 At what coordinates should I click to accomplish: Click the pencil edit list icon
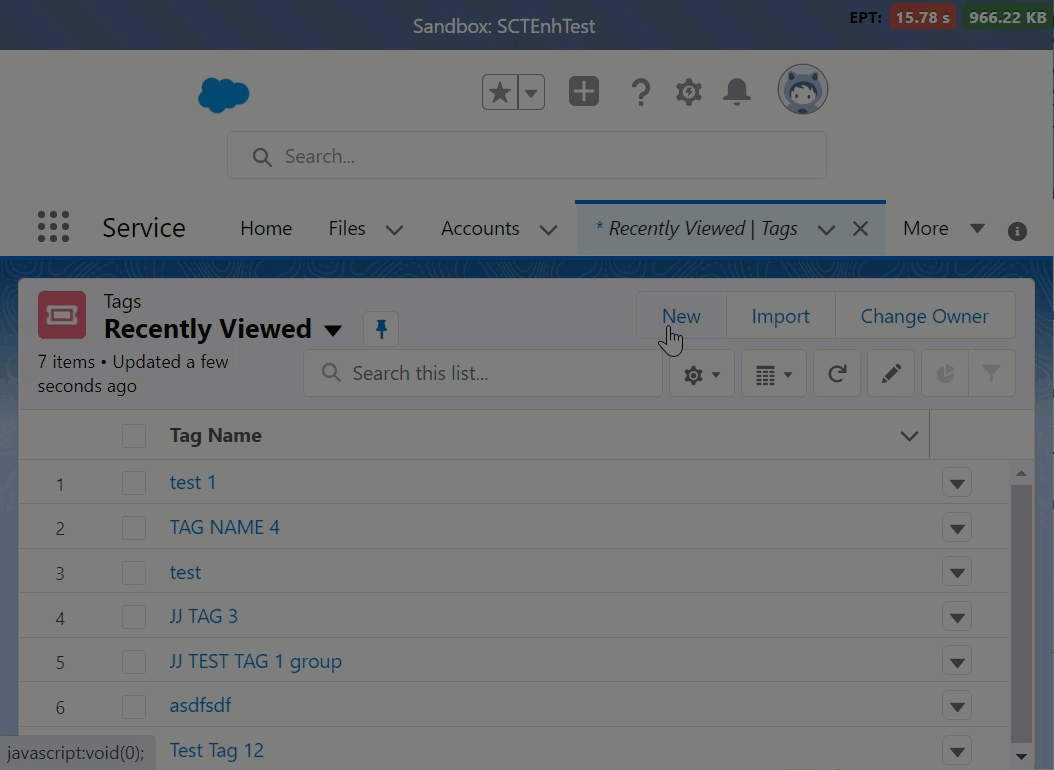(x=891, y=374)
